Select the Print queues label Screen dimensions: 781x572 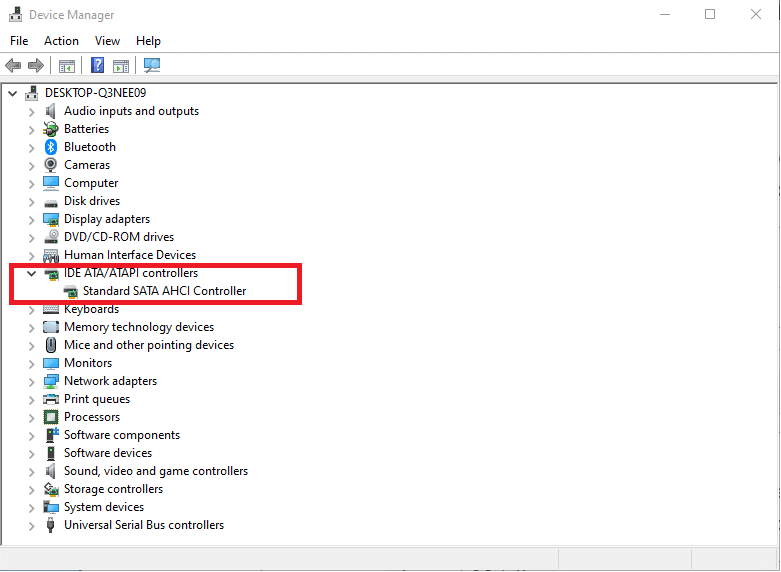click(x=97, y=399)
